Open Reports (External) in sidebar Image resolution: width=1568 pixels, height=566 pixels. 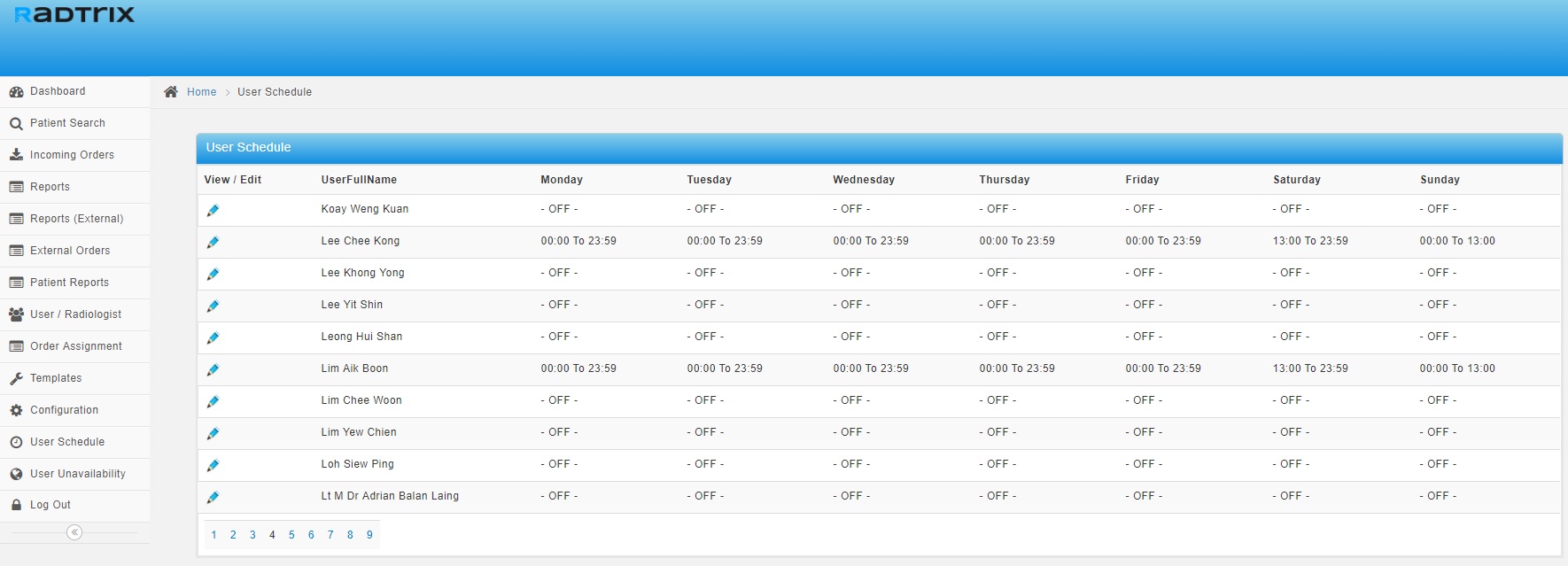(76, 219)
